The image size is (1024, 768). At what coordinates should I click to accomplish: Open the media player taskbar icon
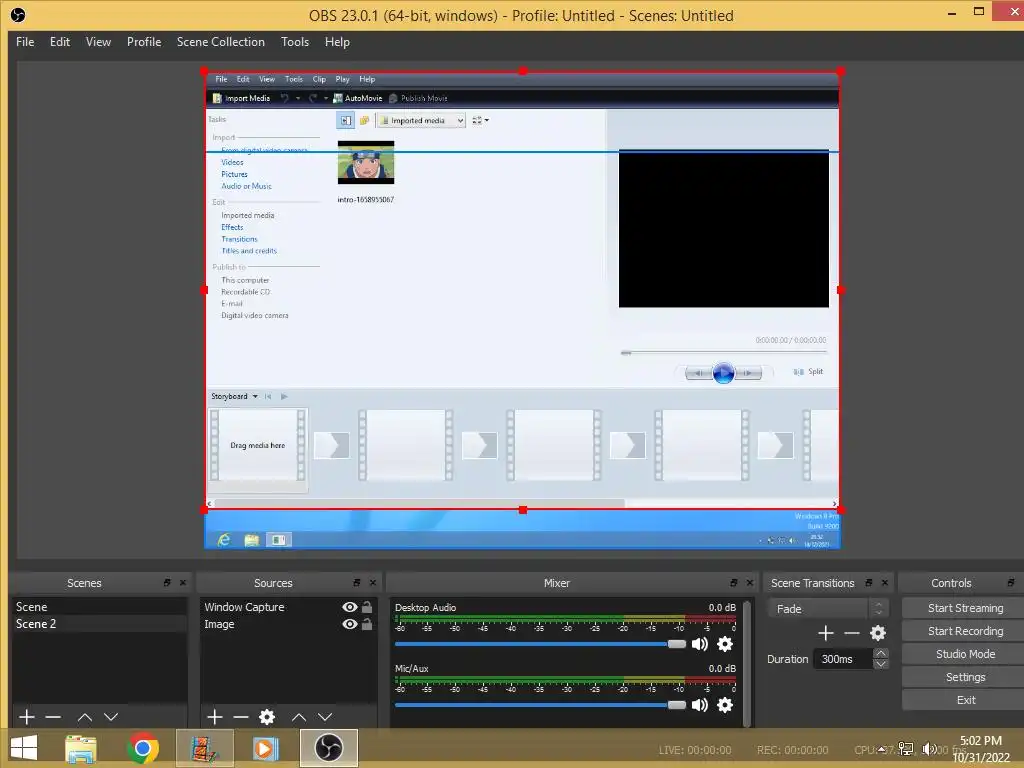(265, 748)
